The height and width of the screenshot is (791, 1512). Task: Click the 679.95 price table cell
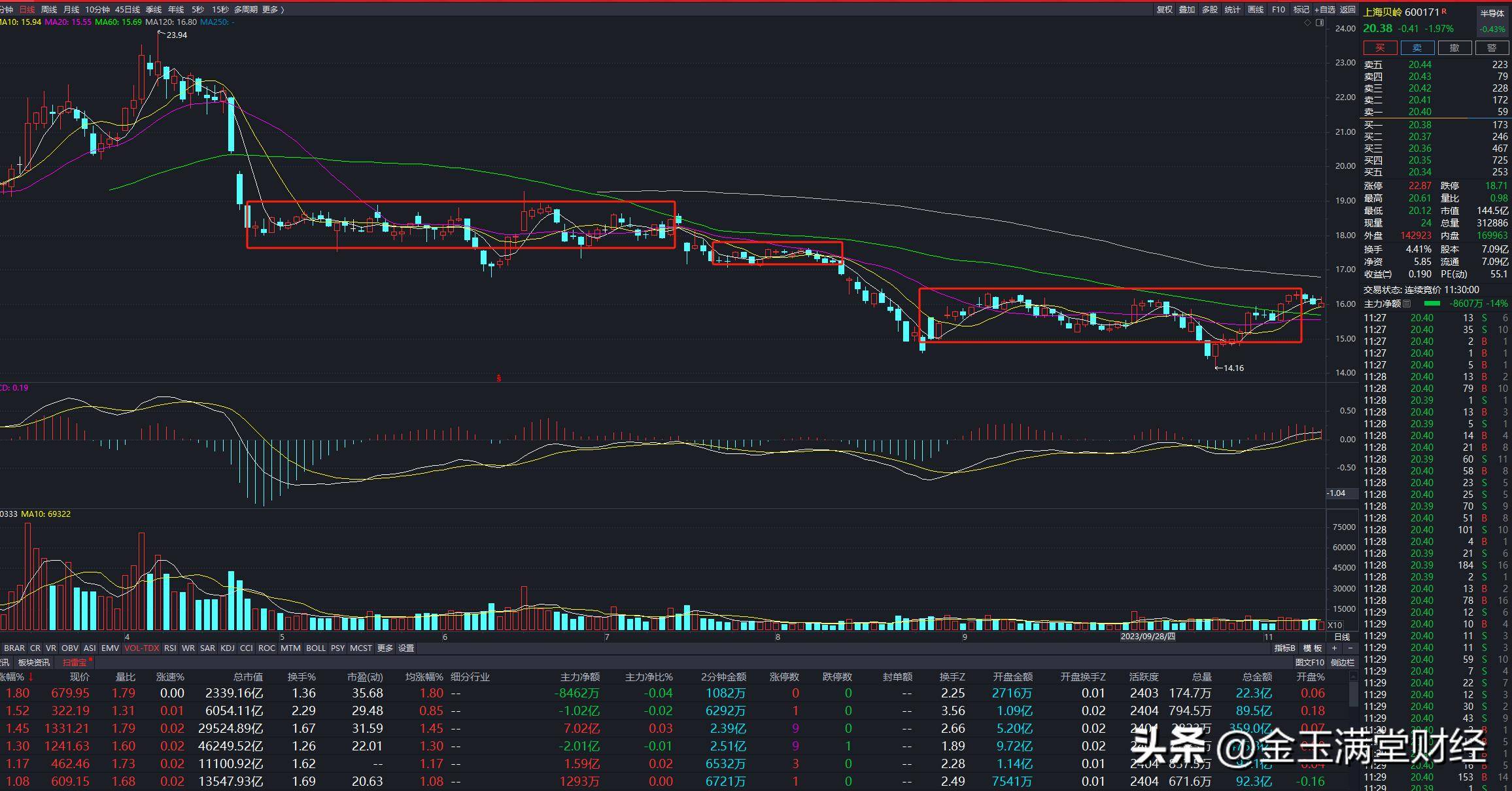(70, 693)
